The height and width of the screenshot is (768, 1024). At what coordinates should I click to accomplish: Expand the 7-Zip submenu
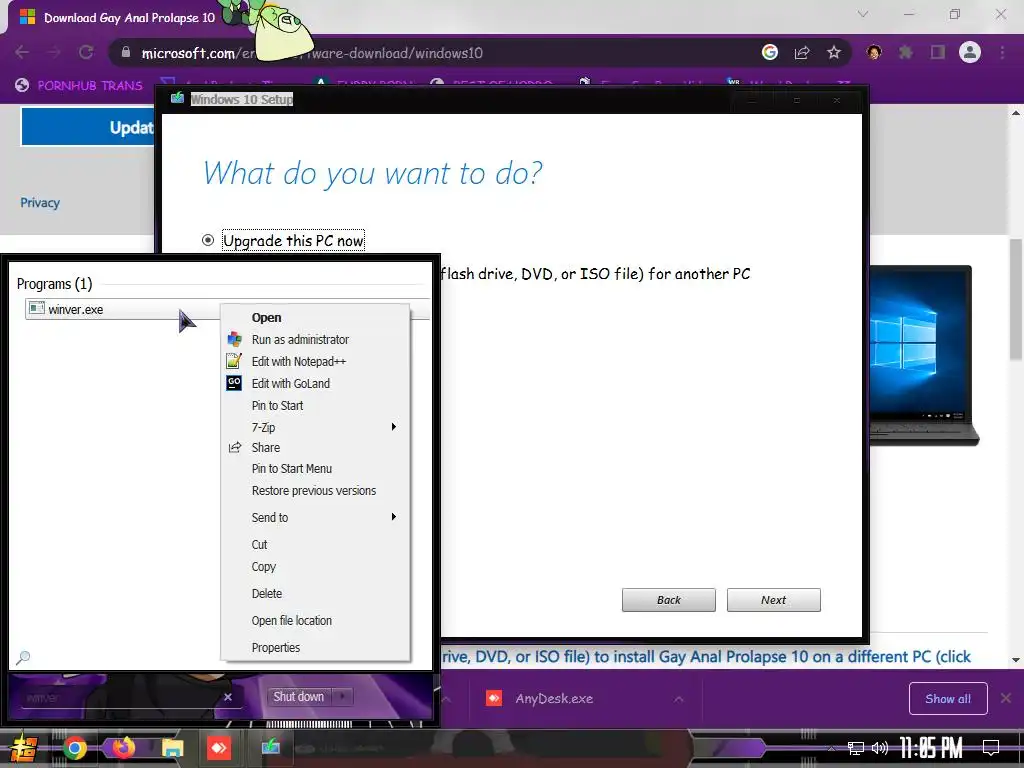[315, 427]
